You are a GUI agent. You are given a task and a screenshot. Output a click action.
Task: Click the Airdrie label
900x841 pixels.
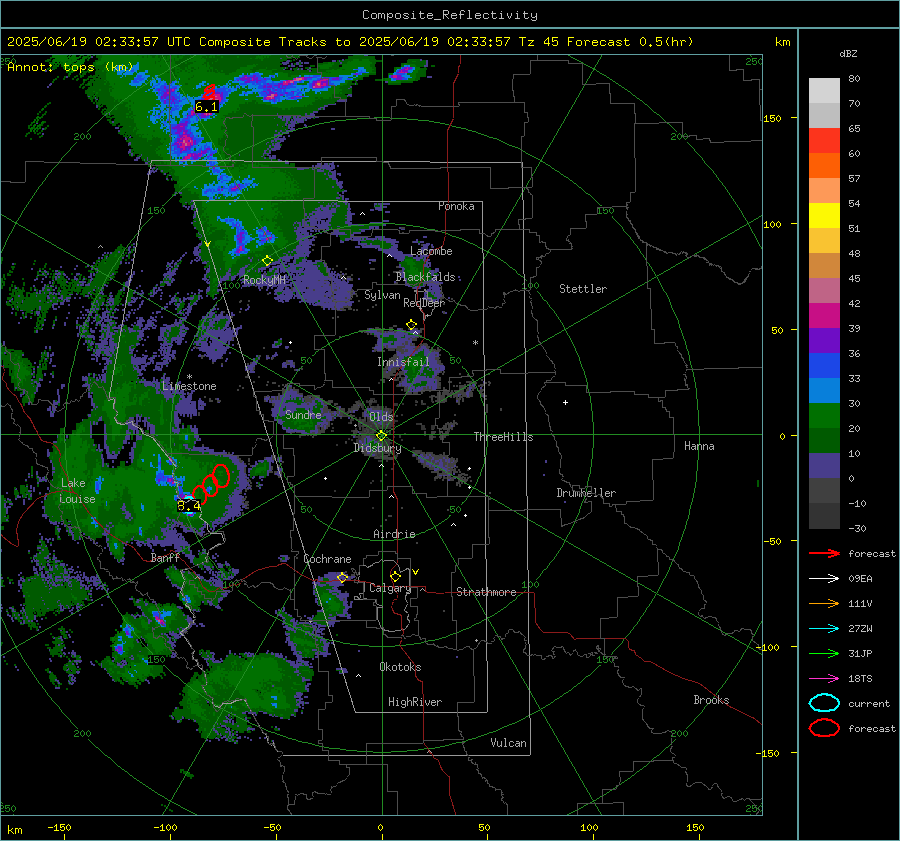pyautogui.click(x=394, y=534)
